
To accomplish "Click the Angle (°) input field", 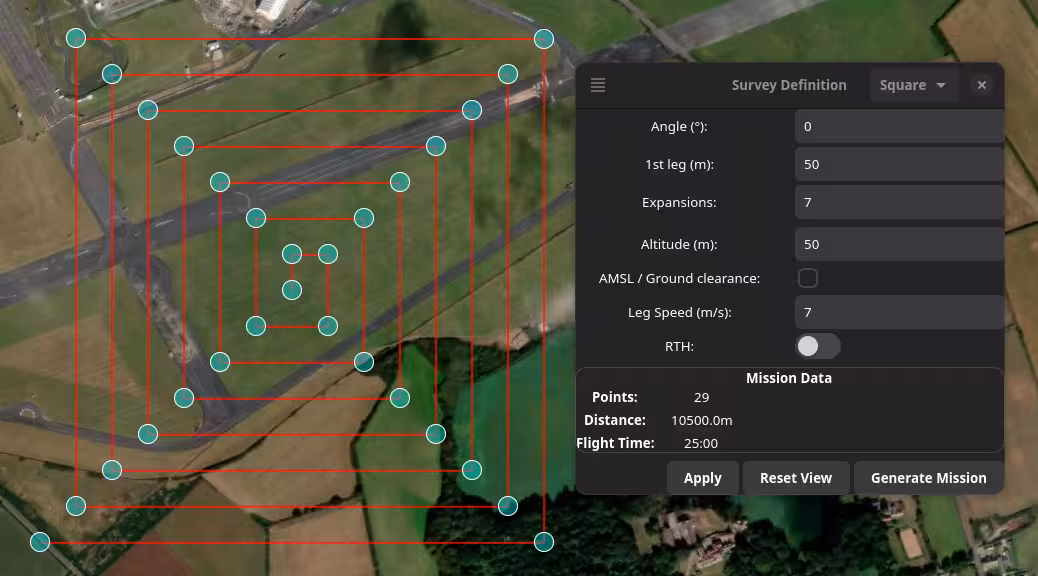I will [898, 126].
